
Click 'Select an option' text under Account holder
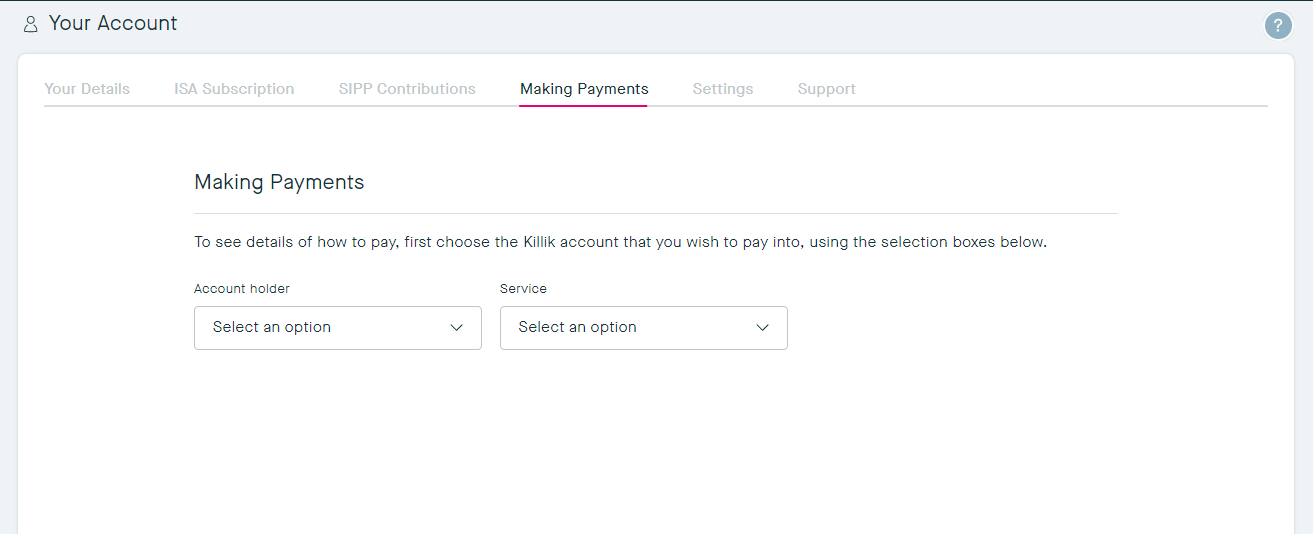coord(272,328)
